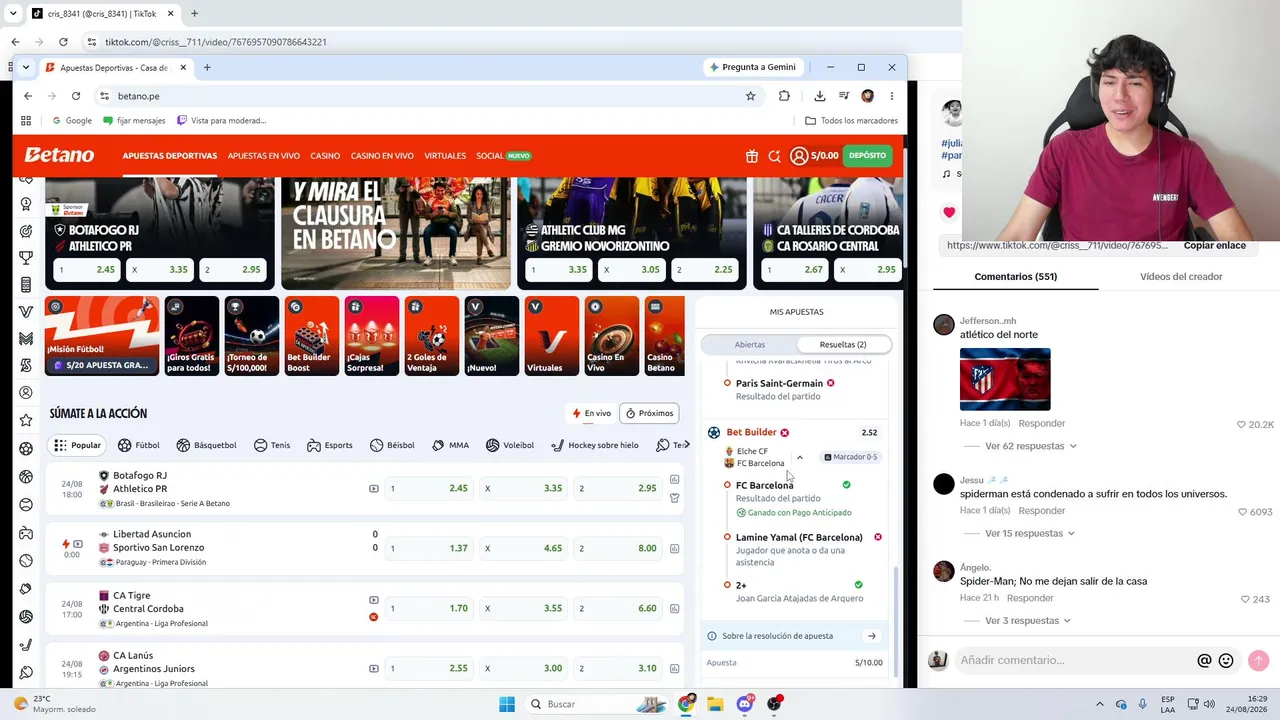Viewport: 1280px width, 720px height.
Task: Open the jersey icon for Botafogo RJ match
Action: pos(674,498)
